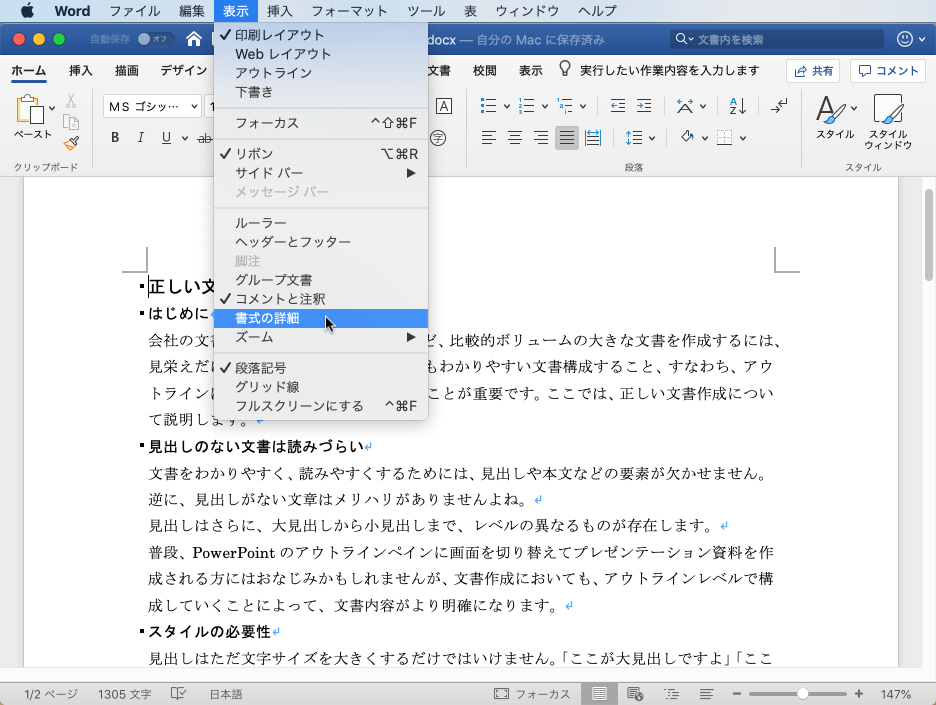Click the コメント button

point(888,71)
